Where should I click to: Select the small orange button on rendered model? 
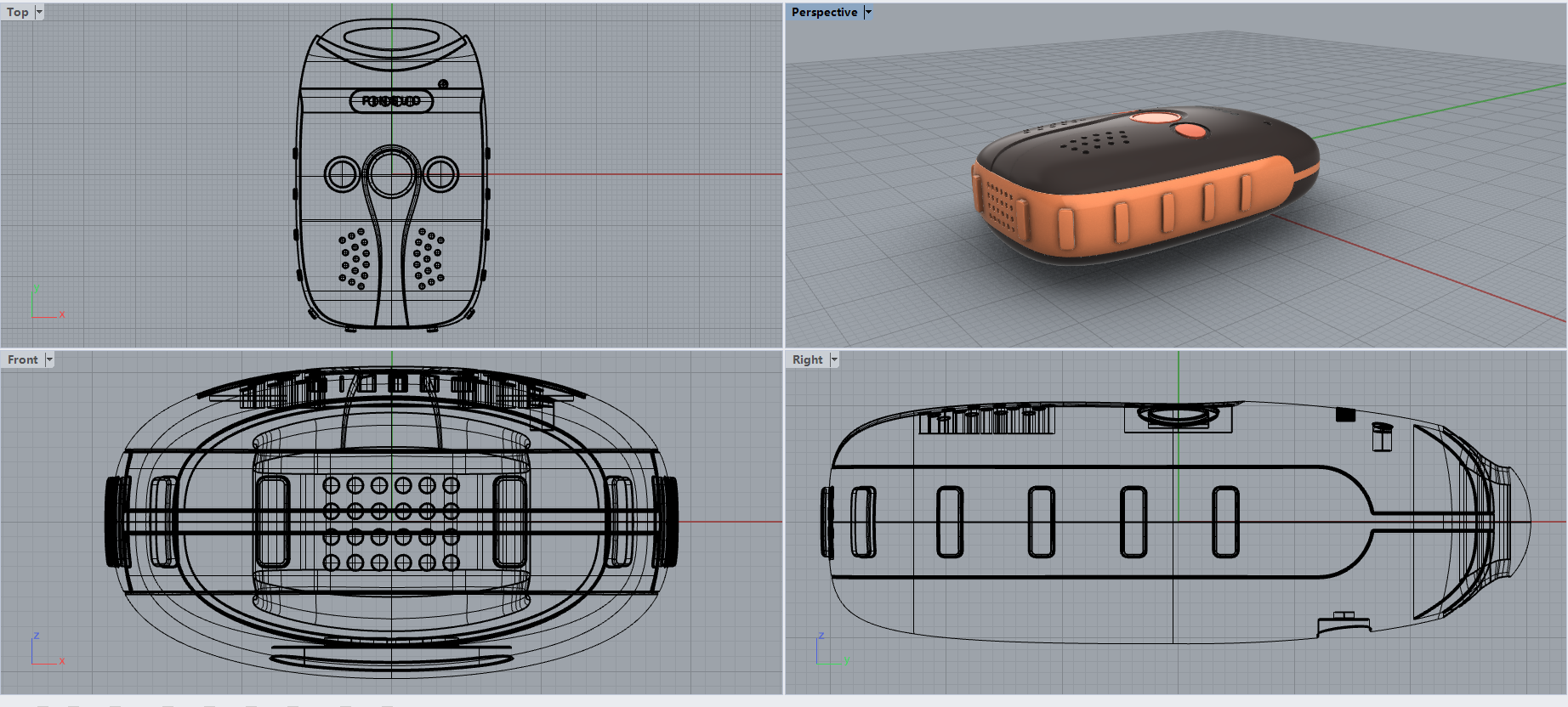pos(1190,130)
